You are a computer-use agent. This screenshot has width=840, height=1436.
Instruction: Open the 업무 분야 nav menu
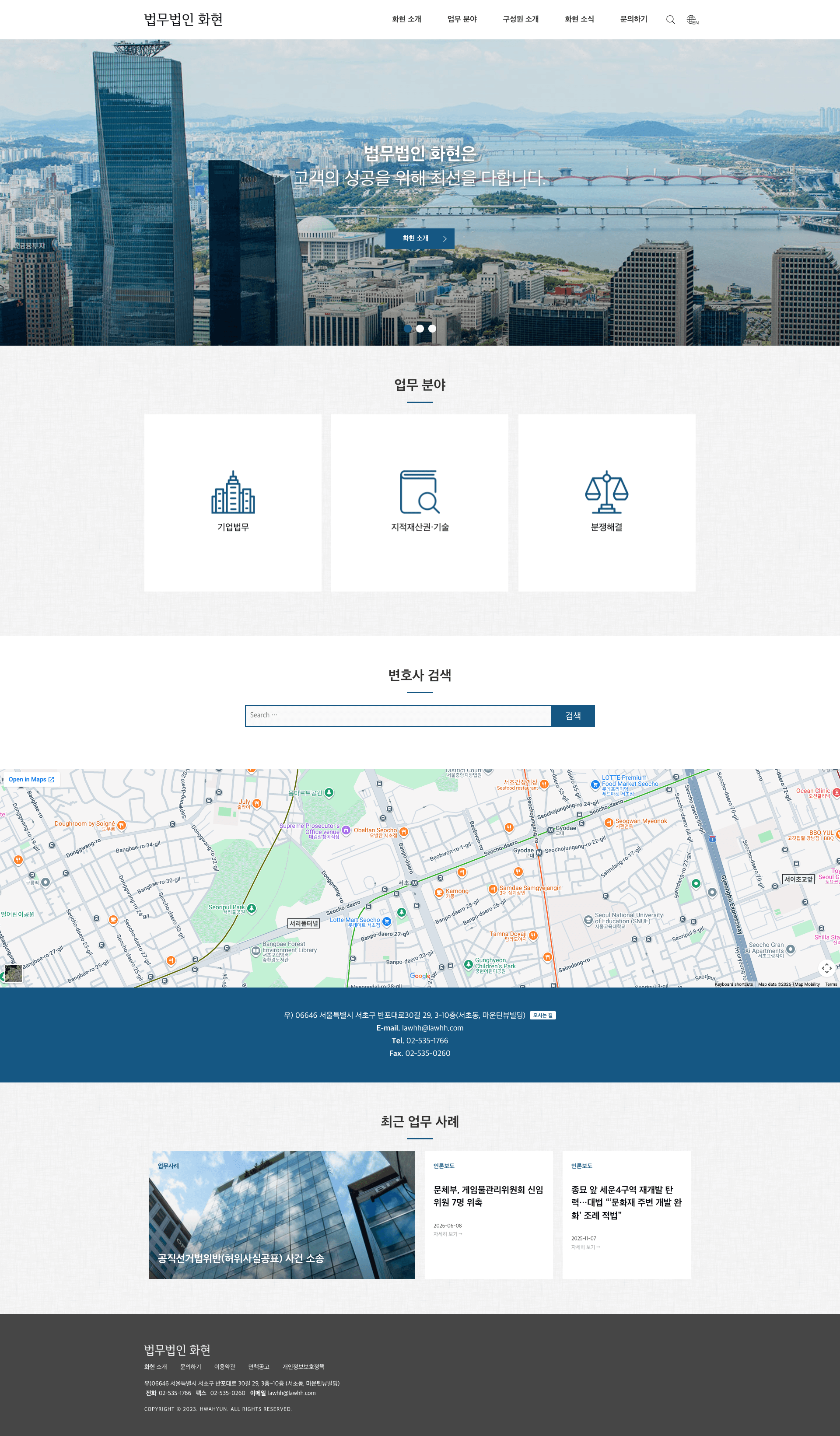coord(462,19)
